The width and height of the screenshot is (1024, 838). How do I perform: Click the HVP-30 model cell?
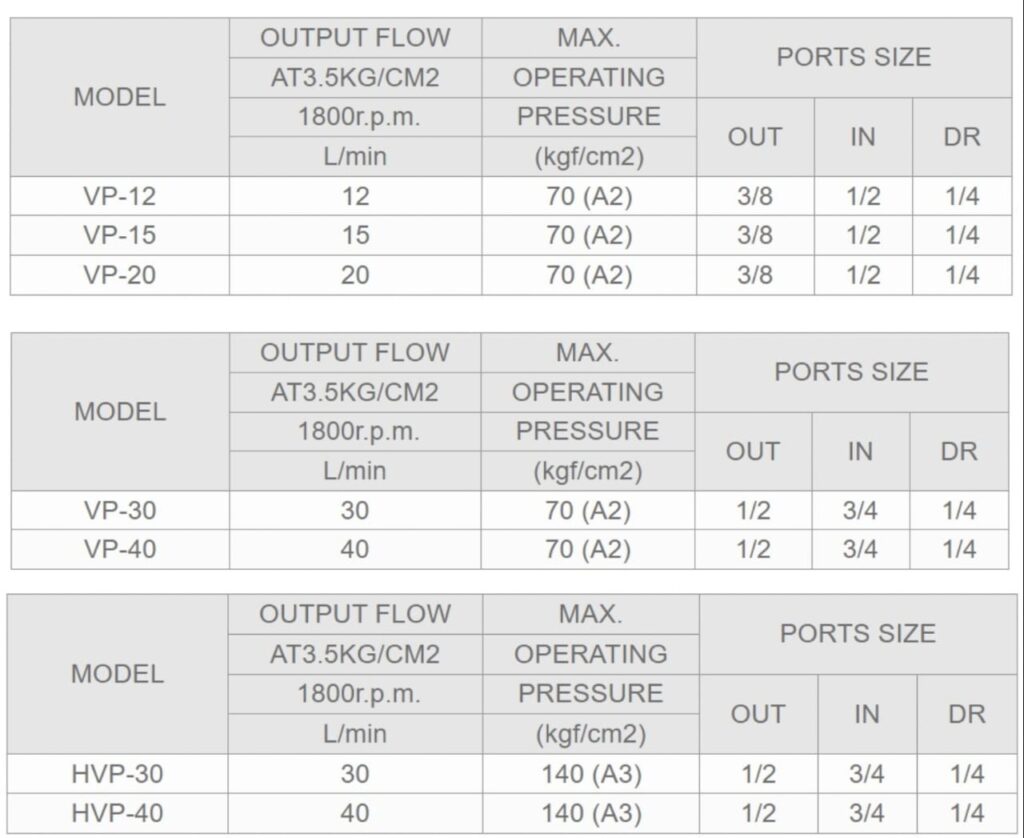tap(118, 774)
